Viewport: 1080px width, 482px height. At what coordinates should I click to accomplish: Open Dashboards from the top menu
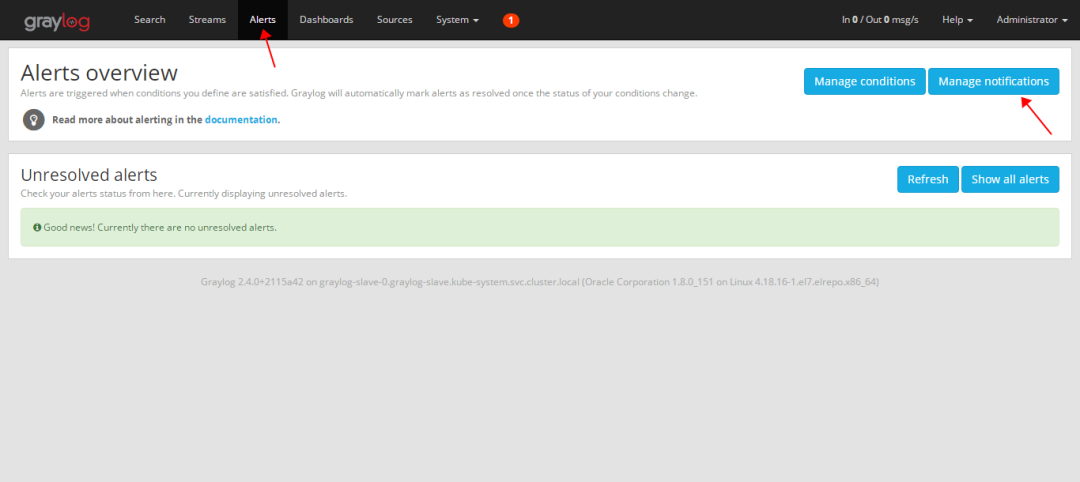[x=326, y=20]
